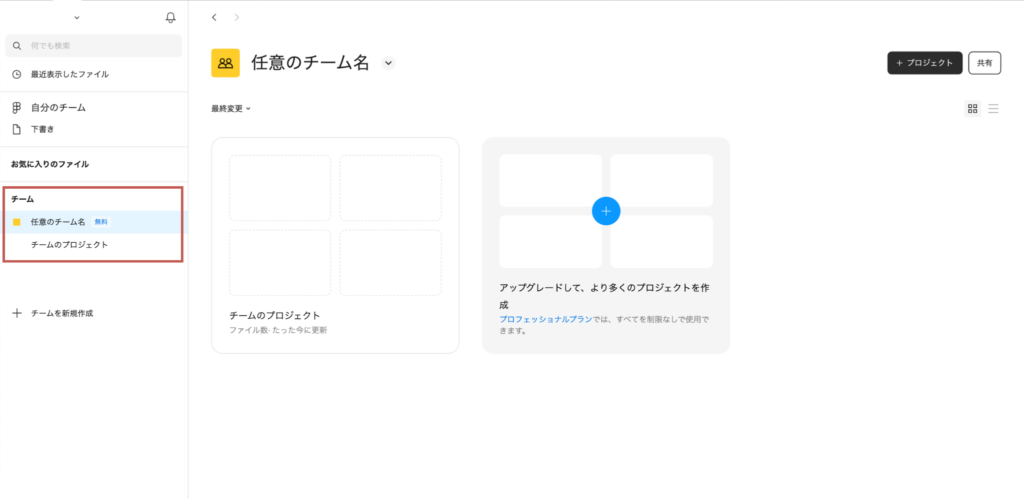Click the blue plus circle to add project
The image size is (1024, 499).
[x=606, y=211]
